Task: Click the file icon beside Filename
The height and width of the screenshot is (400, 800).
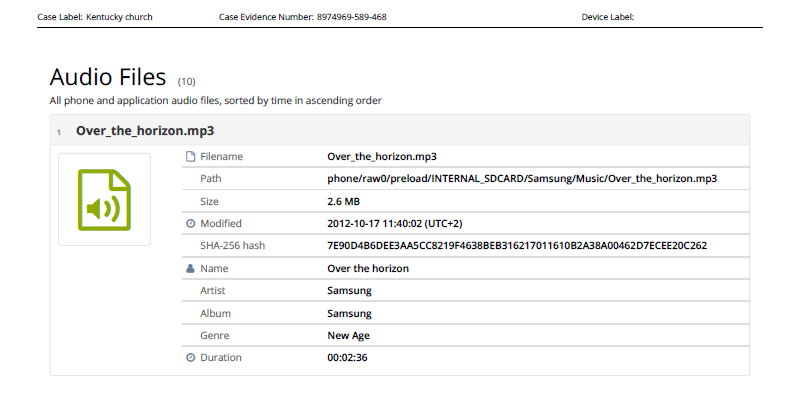Action: click(190, 157)
